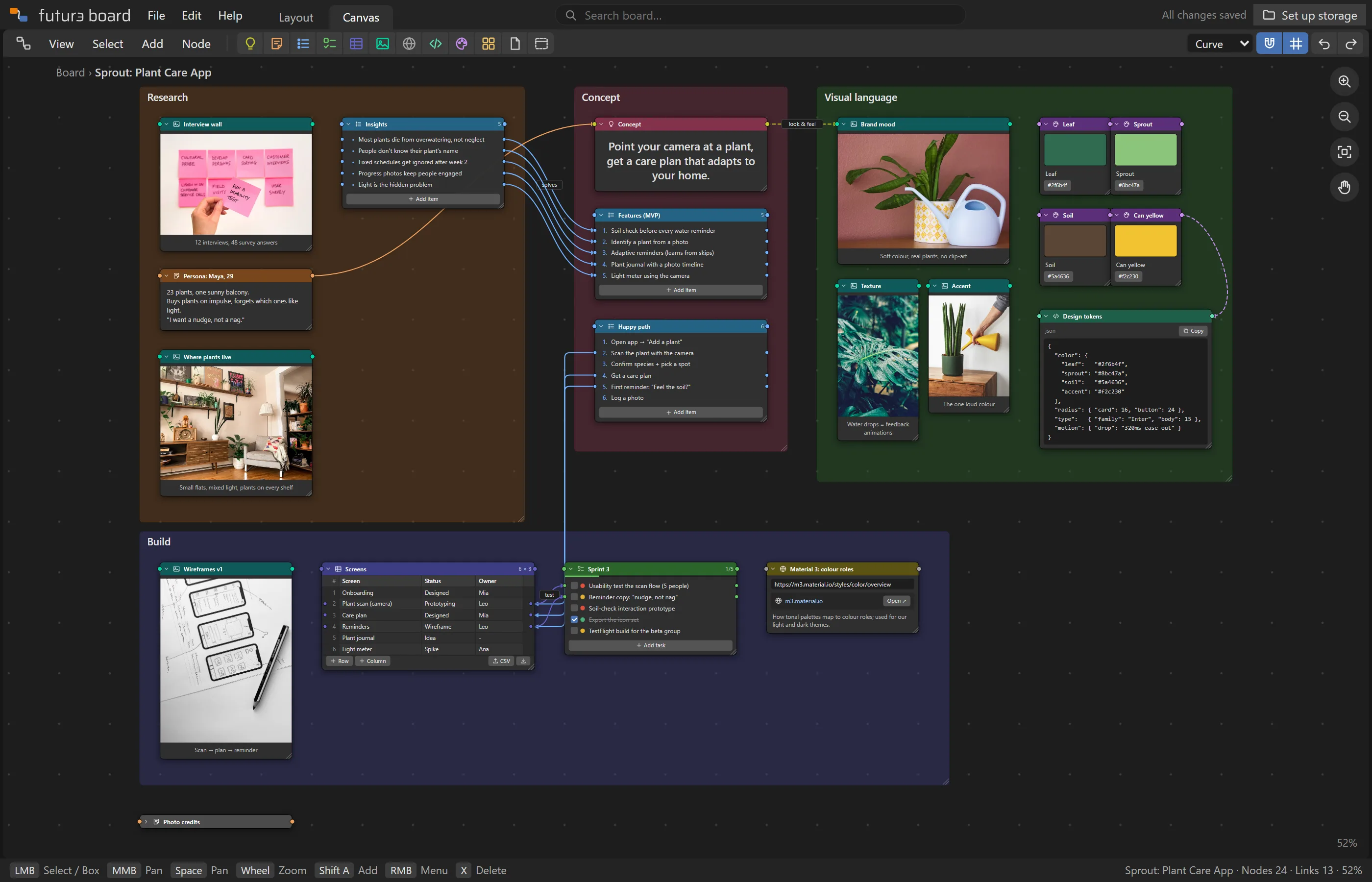Open the Edit menu

[191, 16]
